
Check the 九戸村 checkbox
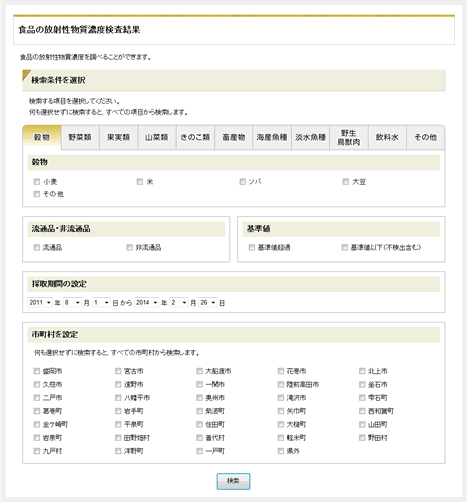tap(37, 451)
